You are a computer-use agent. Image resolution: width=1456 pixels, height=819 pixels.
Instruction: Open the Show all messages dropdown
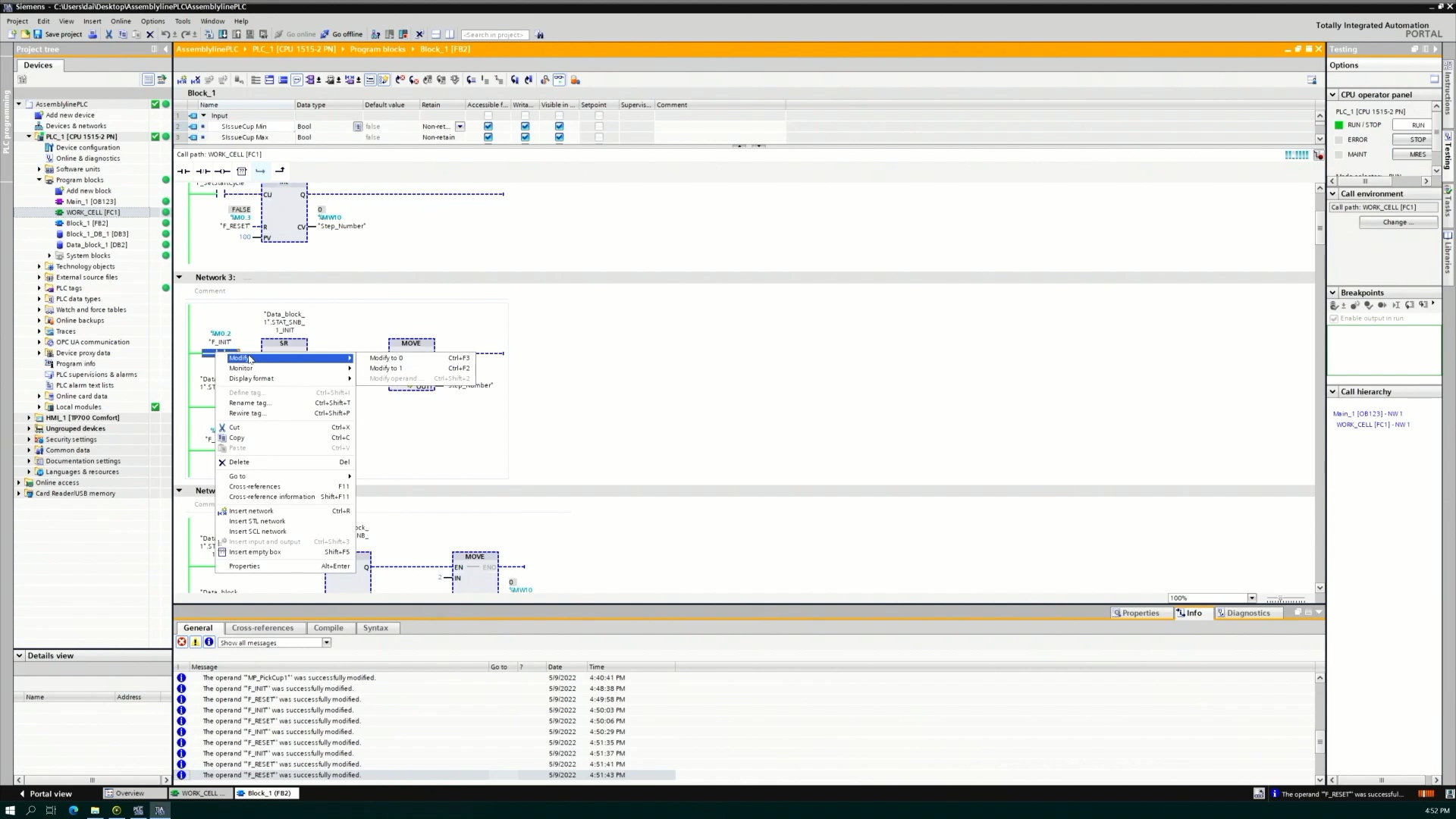tap(326, 643)
